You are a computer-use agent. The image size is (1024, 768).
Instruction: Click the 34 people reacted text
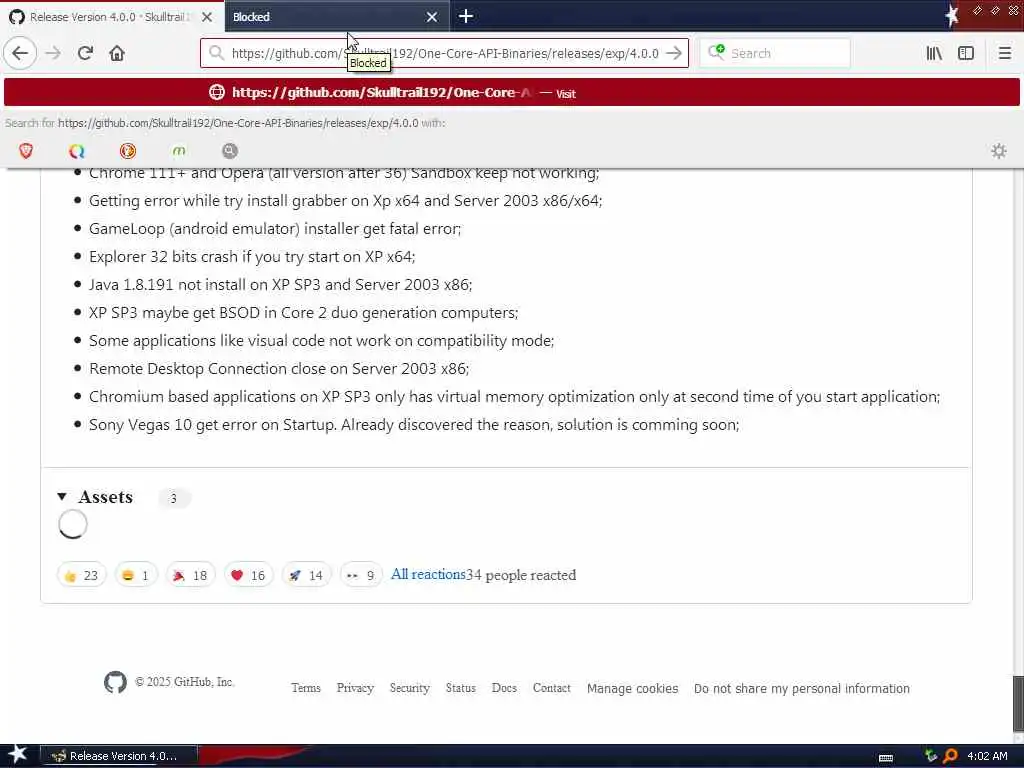521,575
